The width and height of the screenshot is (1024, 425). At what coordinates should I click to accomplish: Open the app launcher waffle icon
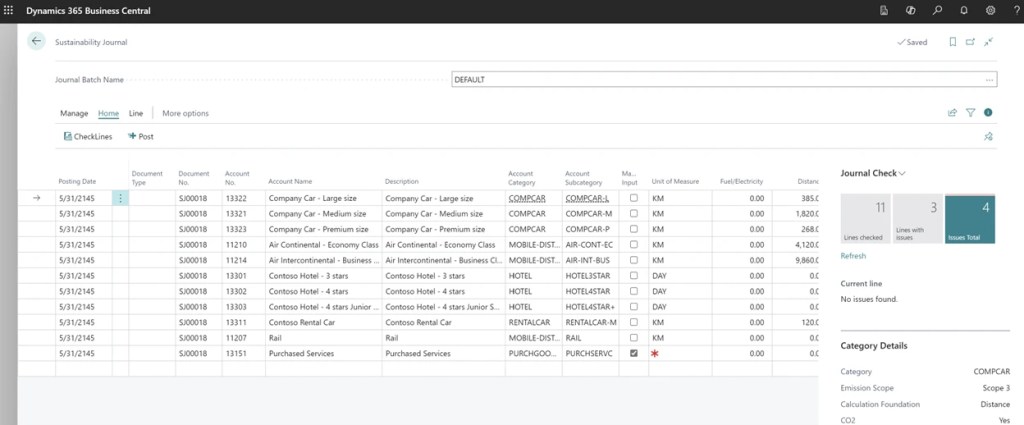[x=10, y=10]
